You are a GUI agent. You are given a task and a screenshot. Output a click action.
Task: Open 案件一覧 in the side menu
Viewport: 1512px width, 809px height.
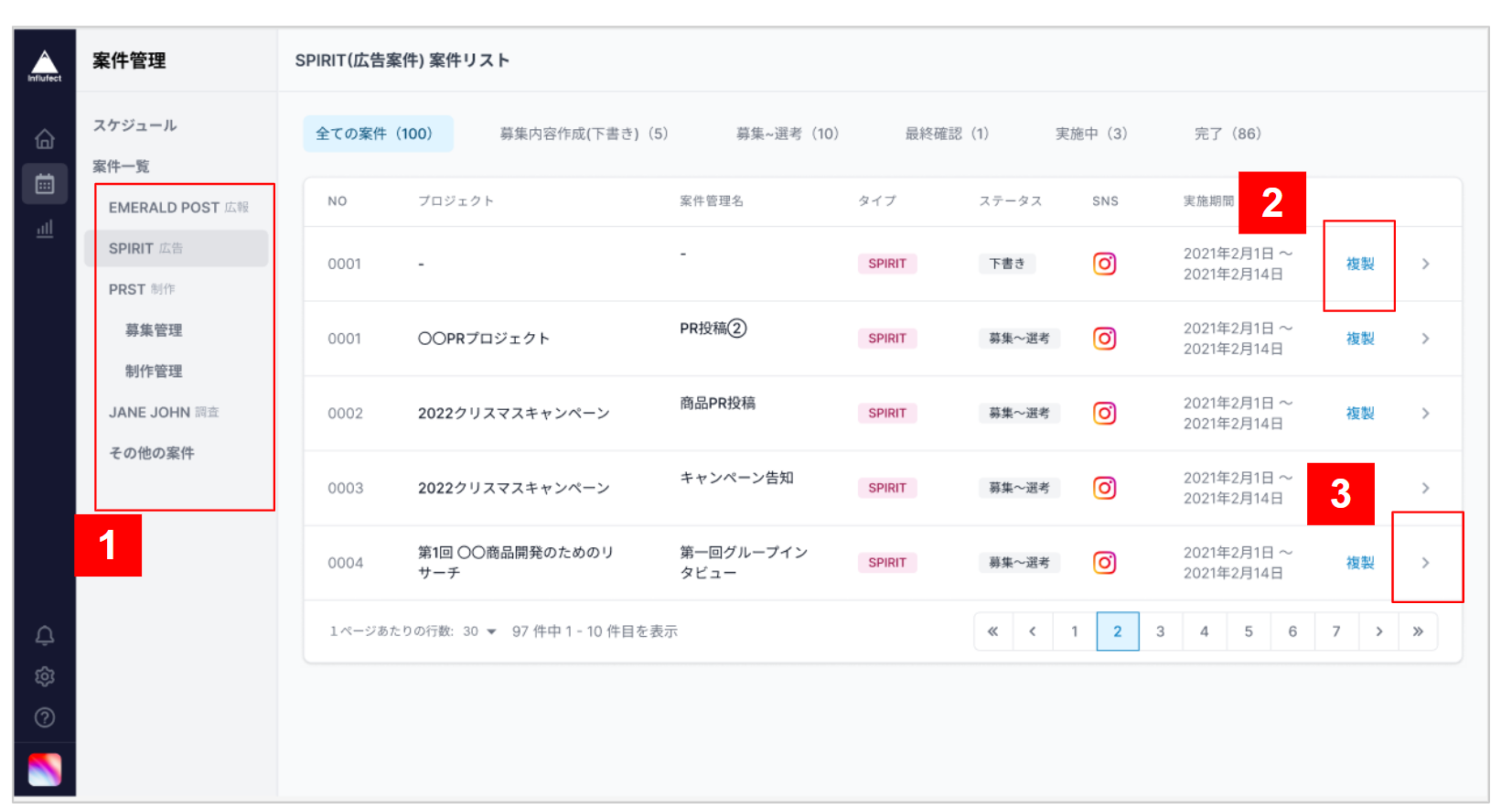121,167
